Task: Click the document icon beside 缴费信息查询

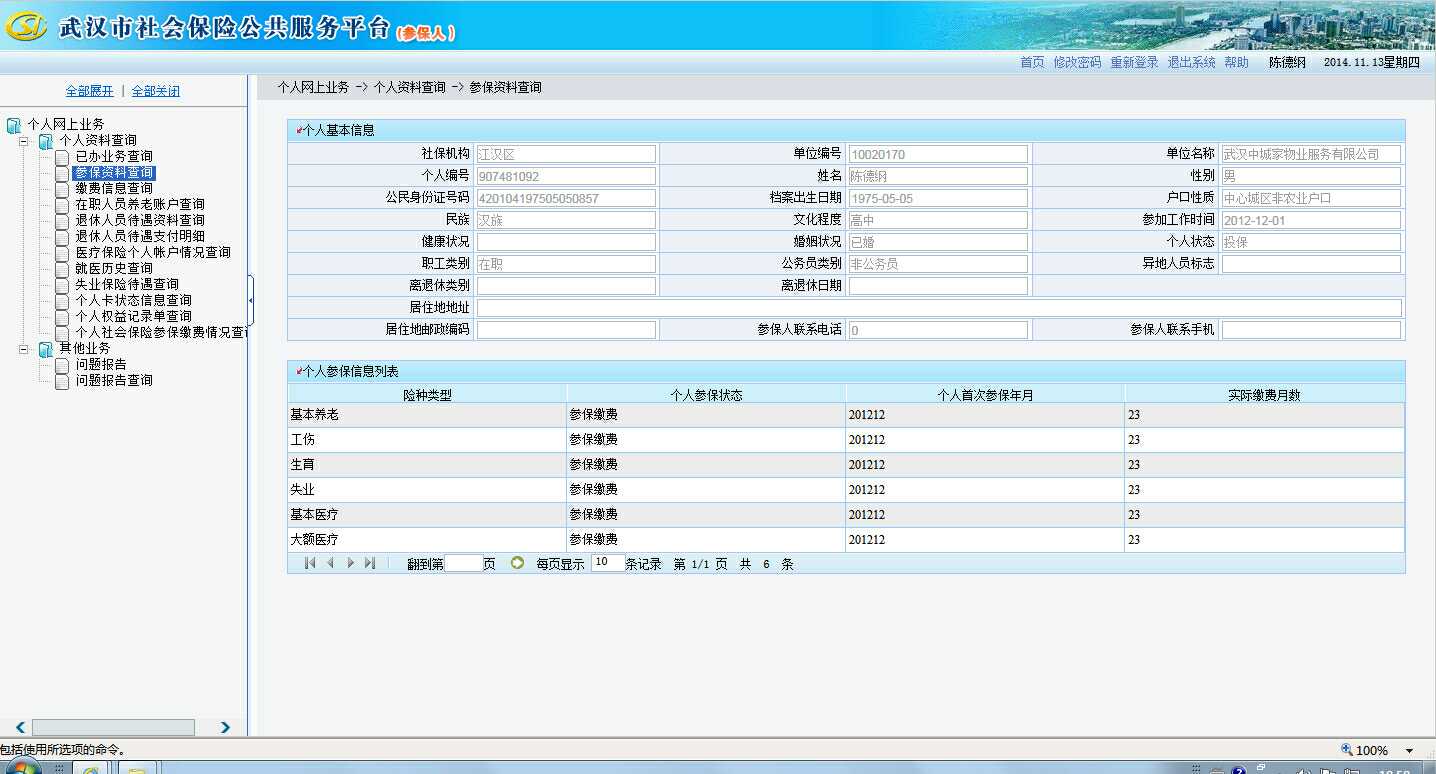Action: point(62,189)
